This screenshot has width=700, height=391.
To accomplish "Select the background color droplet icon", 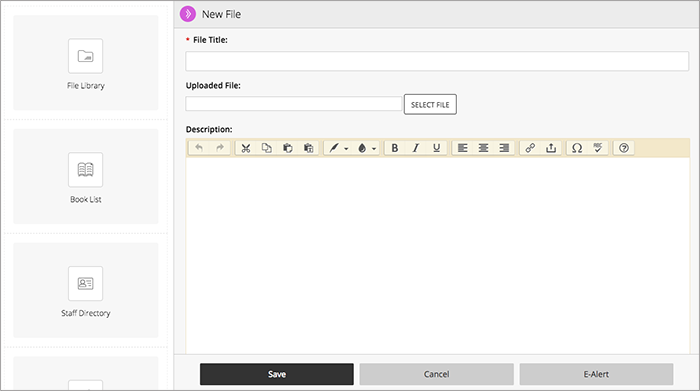I will click(x=362, y=148).
